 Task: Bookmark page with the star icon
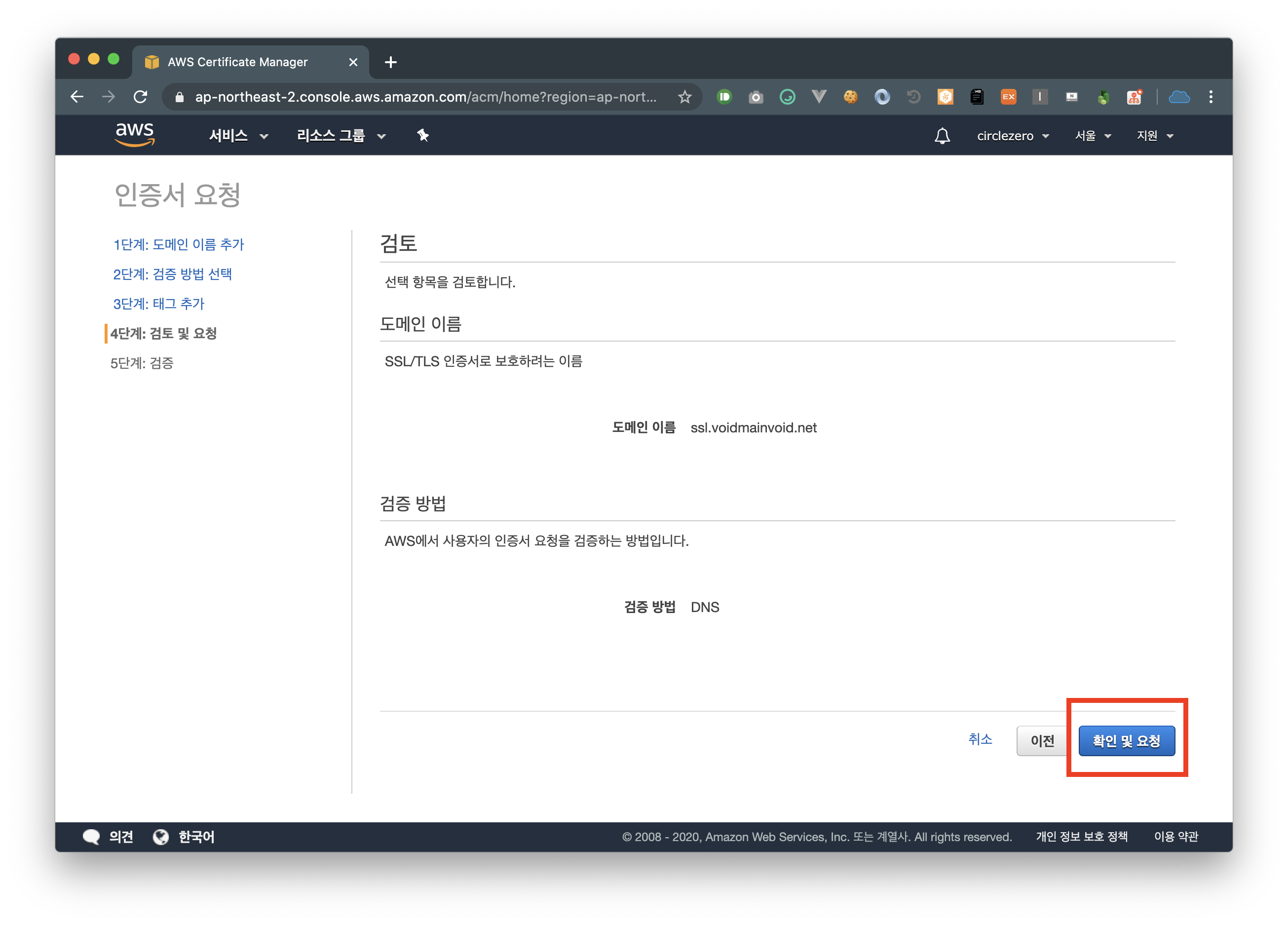tap(685, 97)
